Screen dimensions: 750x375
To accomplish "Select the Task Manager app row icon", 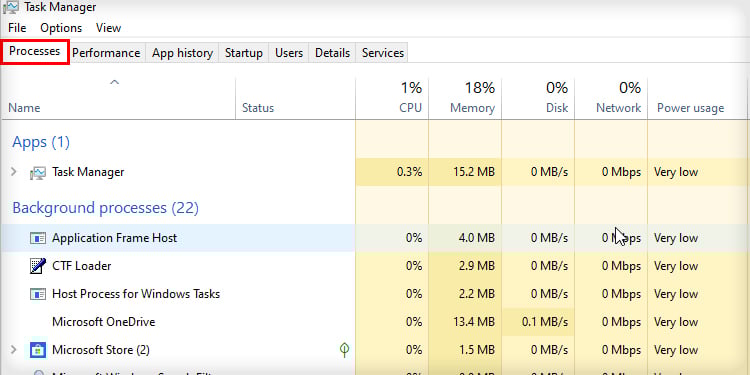I will pos(38,172).
